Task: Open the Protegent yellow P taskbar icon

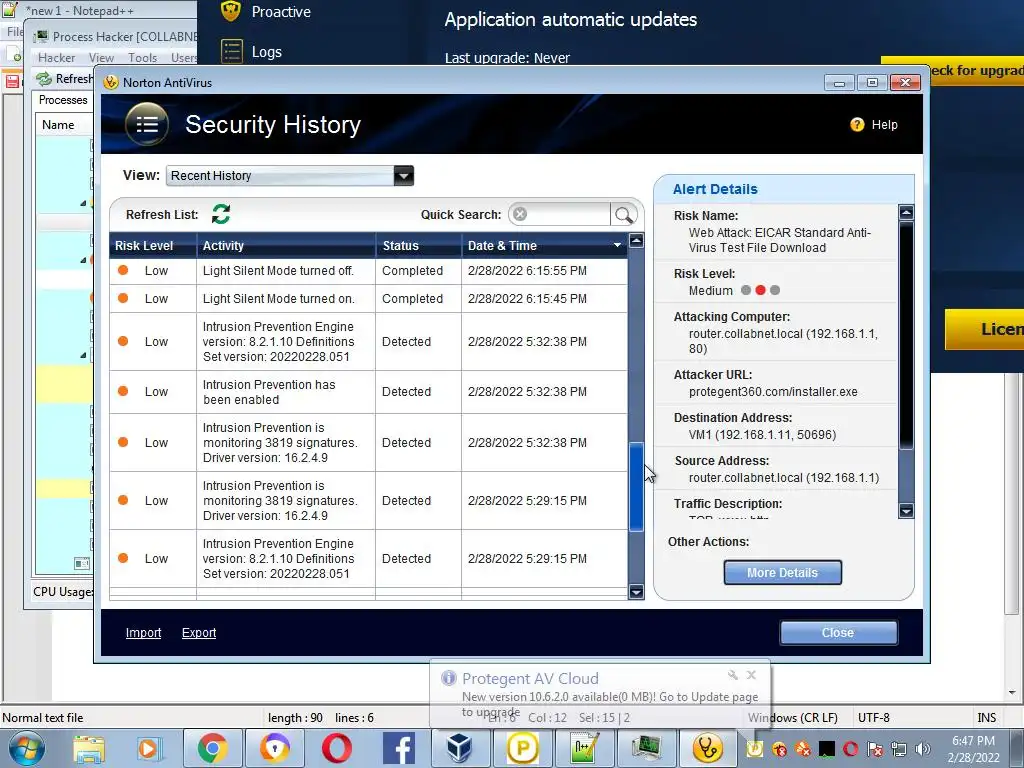Action: [x=522, y=748]
